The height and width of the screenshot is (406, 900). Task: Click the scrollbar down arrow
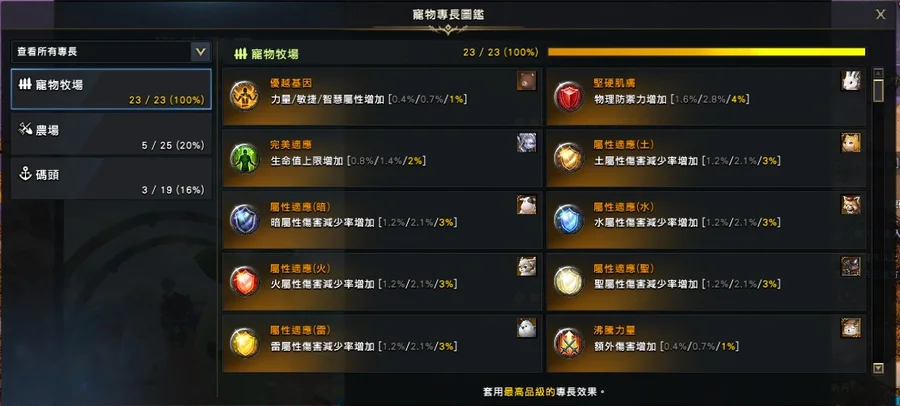(878, 368)
